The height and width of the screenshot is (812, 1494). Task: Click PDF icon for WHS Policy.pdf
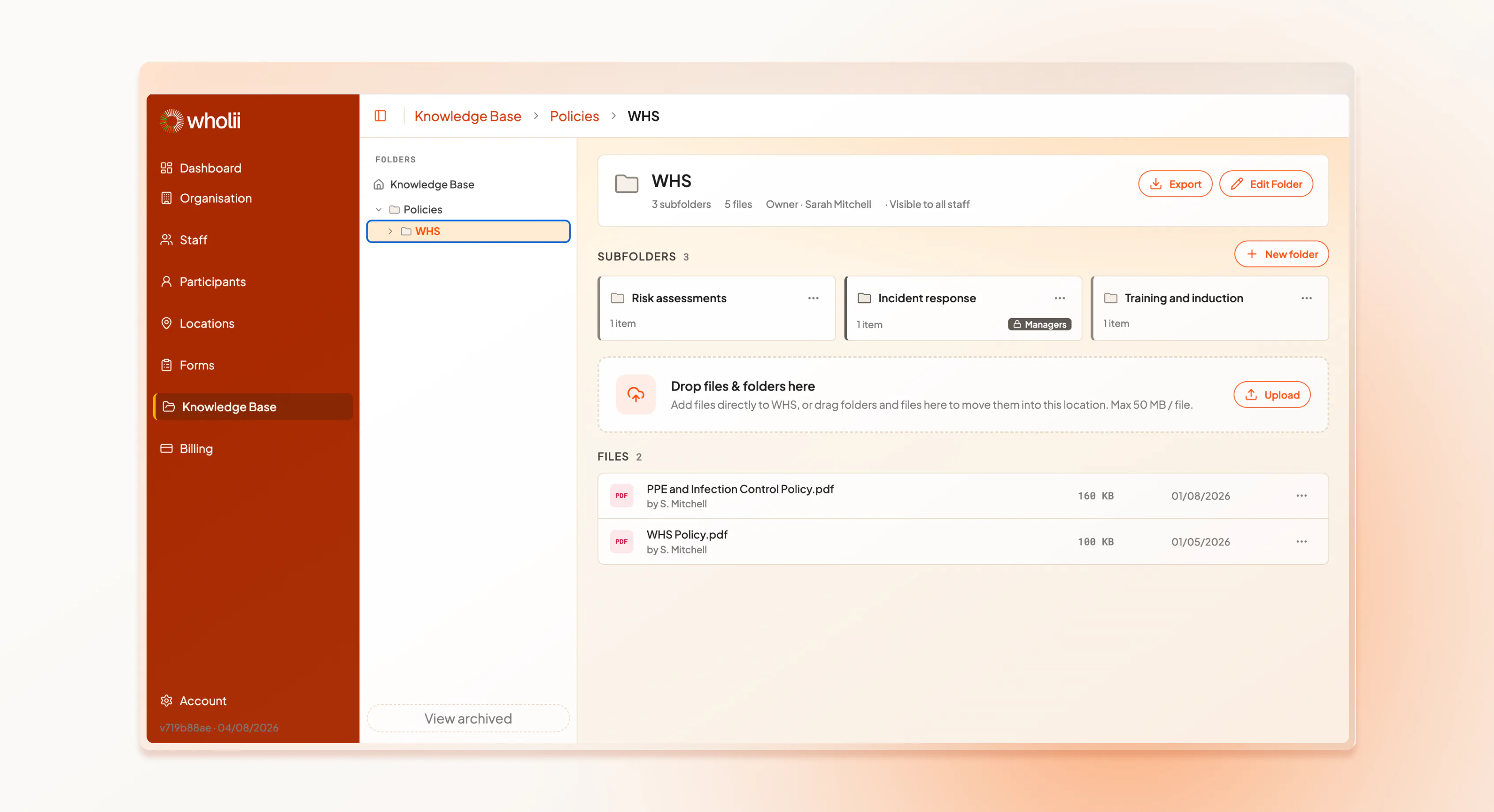pyautogui.click(x=621, y=541)
